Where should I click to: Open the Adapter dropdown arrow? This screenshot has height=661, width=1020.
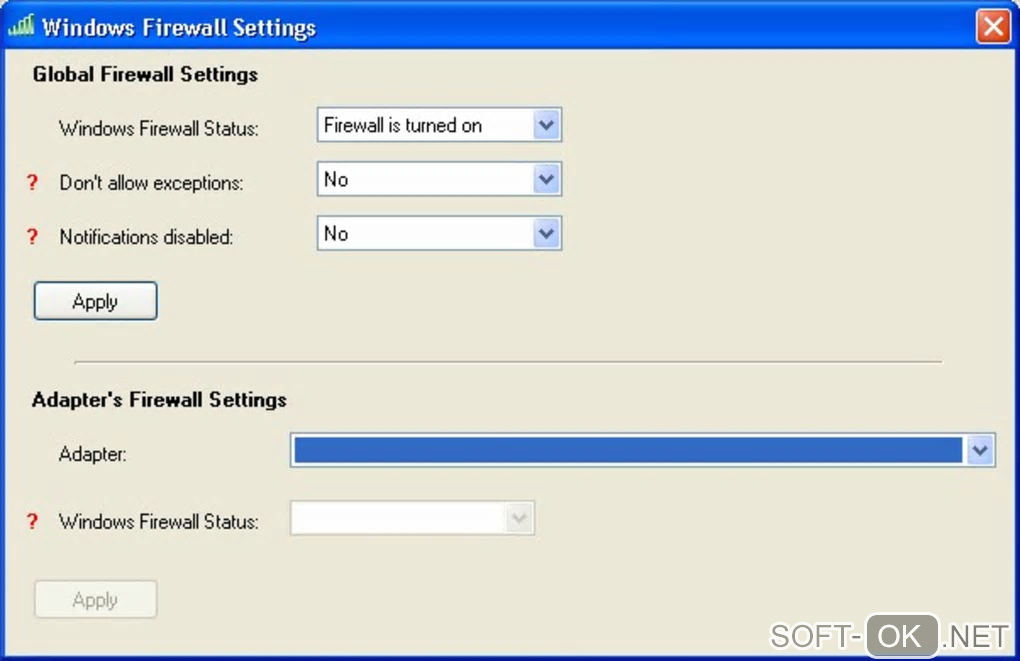pyautogui.click(x=980, y=452)
